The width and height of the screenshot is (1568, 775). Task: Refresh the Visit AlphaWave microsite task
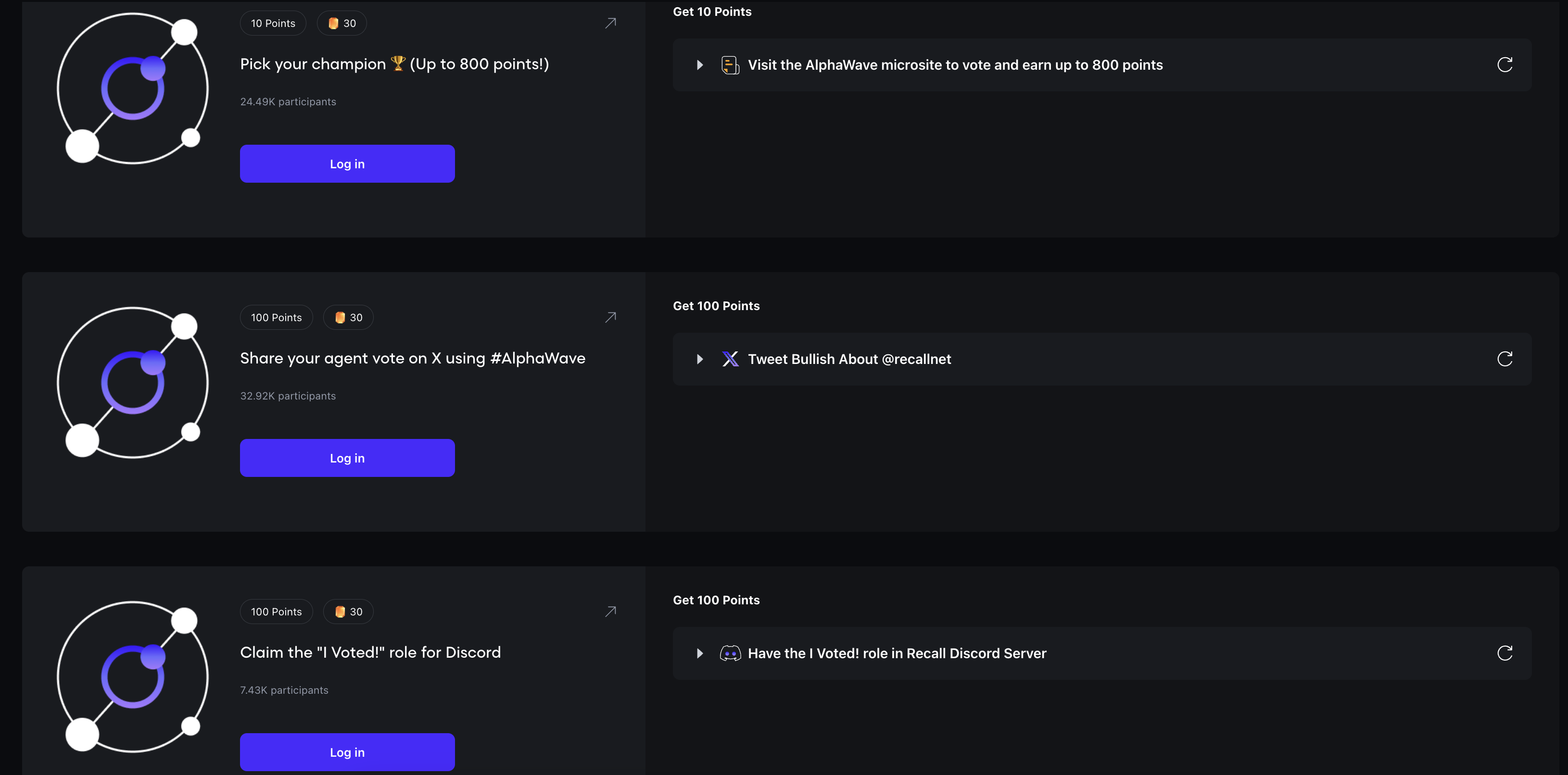pos(1505,64)
